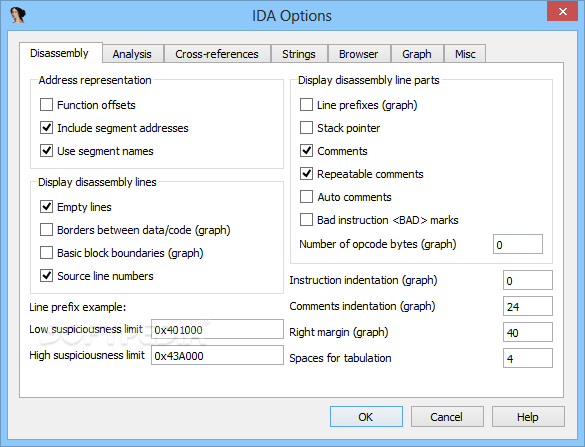Open the Cross-references tab
Image resolution: width=585 pixels, height=447 pixels.
pyautogui.click(x=217, y=54)
